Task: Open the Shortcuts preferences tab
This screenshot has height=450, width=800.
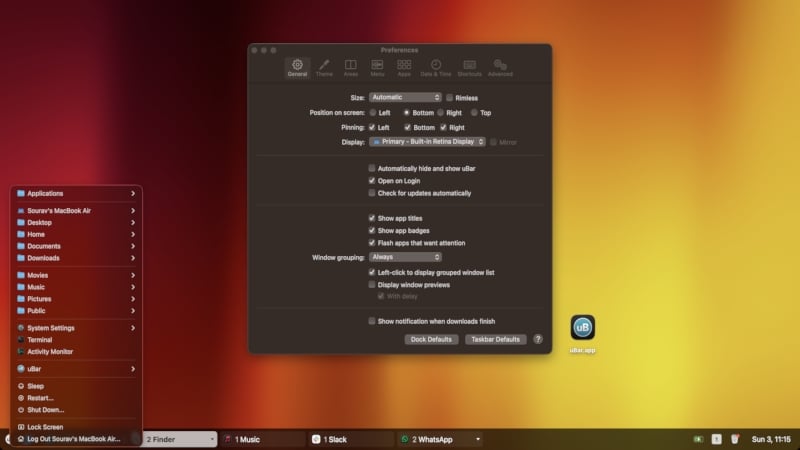Action: point(469,67)
